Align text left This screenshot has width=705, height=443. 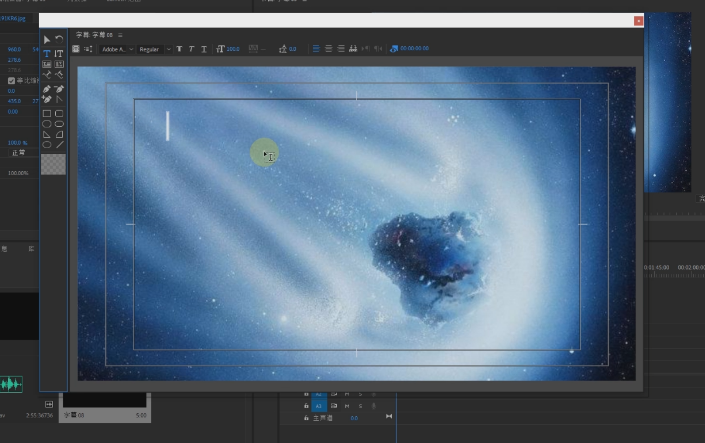(316, 48)
